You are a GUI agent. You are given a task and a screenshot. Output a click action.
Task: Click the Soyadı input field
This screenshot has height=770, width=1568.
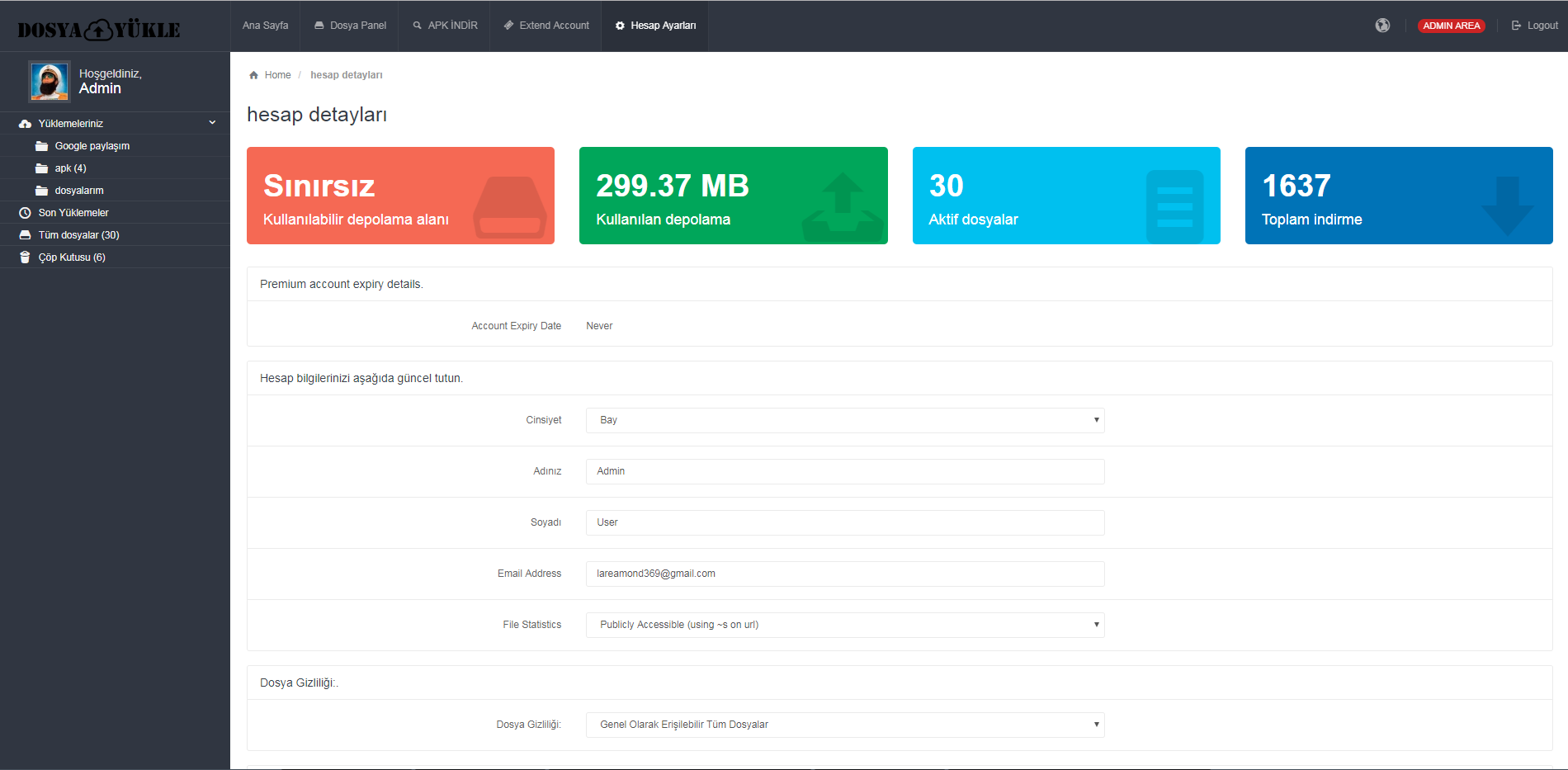click(x=845, y=522)
